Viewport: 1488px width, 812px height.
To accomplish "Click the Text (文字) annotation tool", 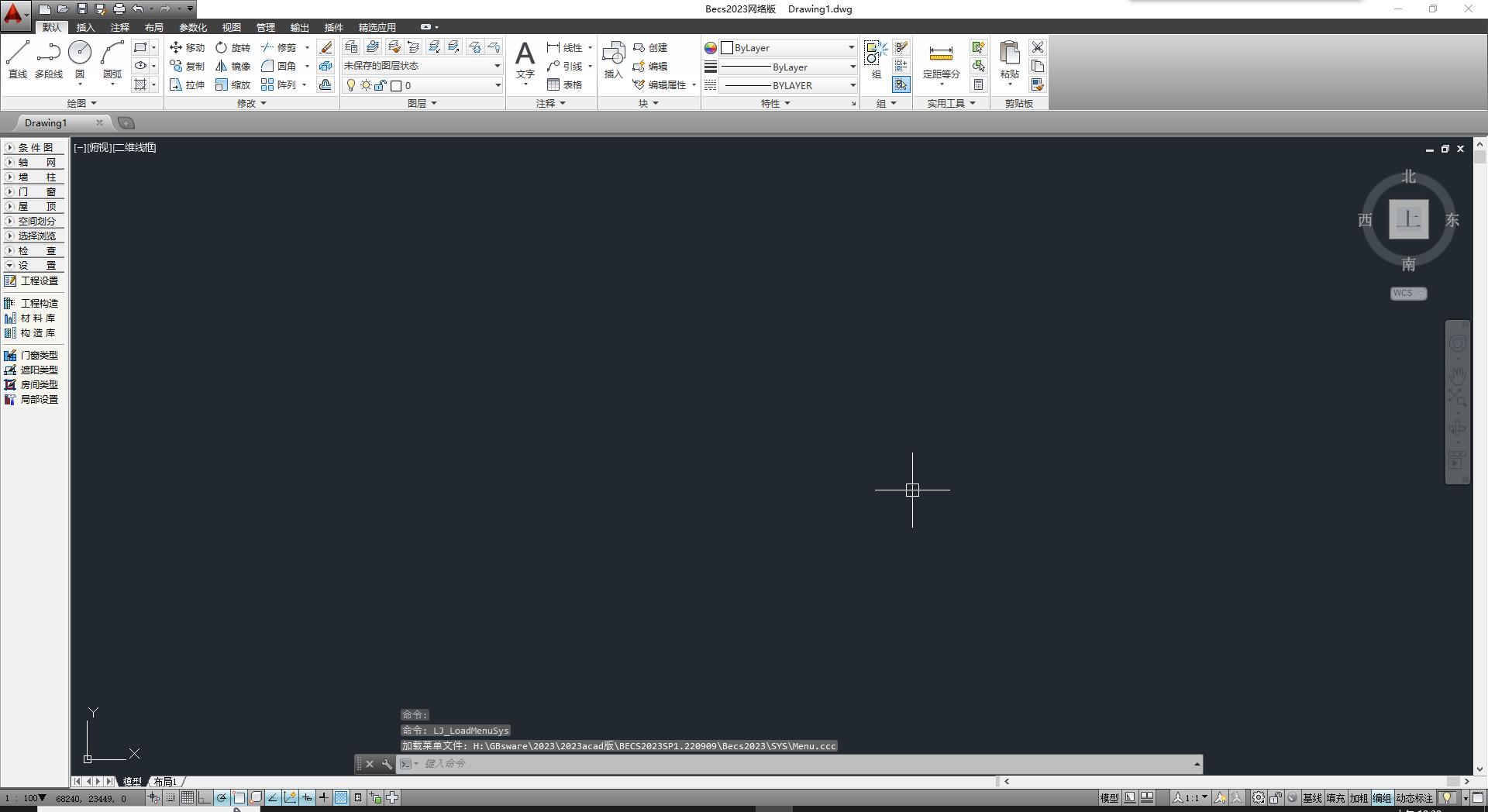I will click(525, 60).
